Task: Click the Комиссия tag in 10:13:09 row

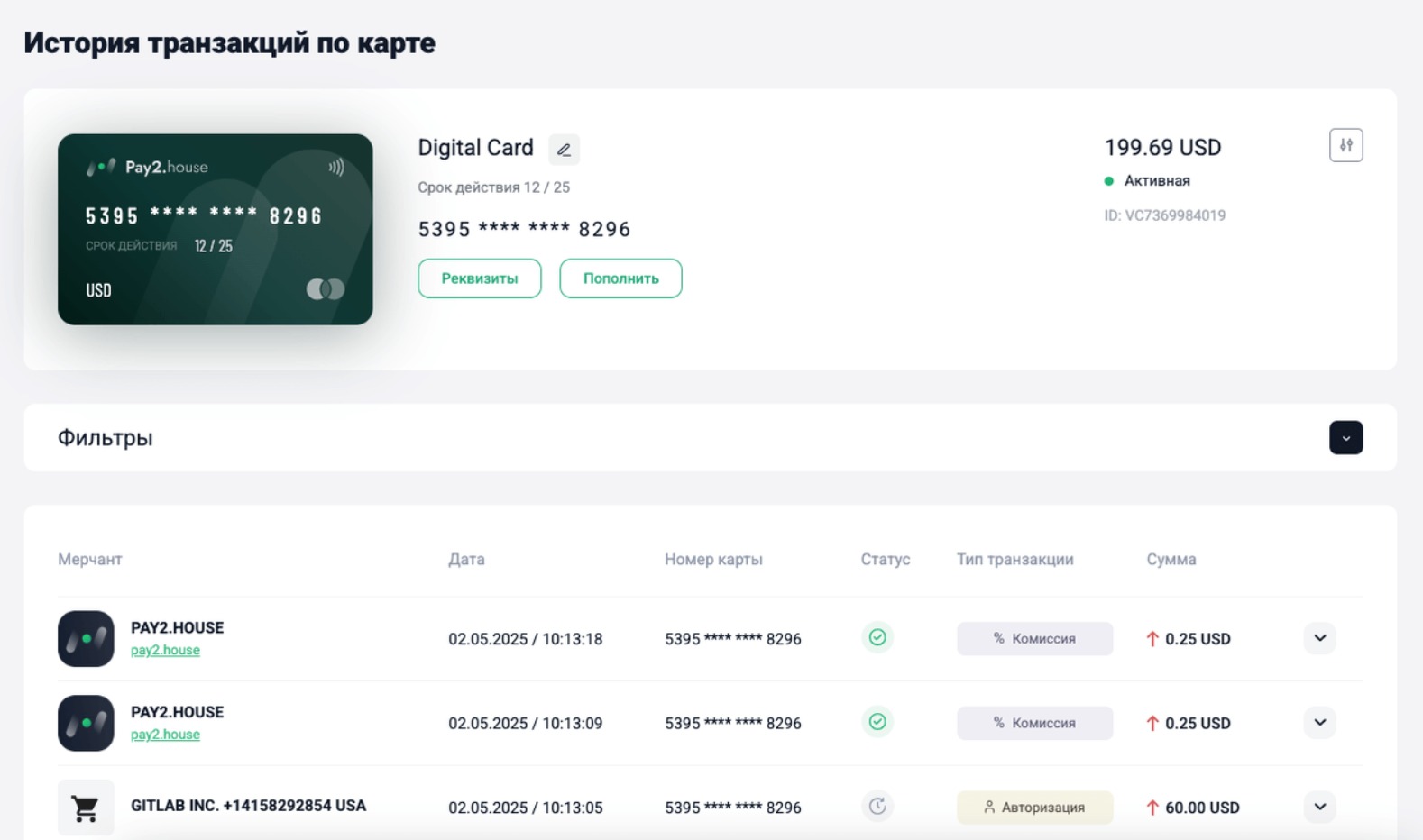Action: pyautogui.click(x=1034, y=723)
